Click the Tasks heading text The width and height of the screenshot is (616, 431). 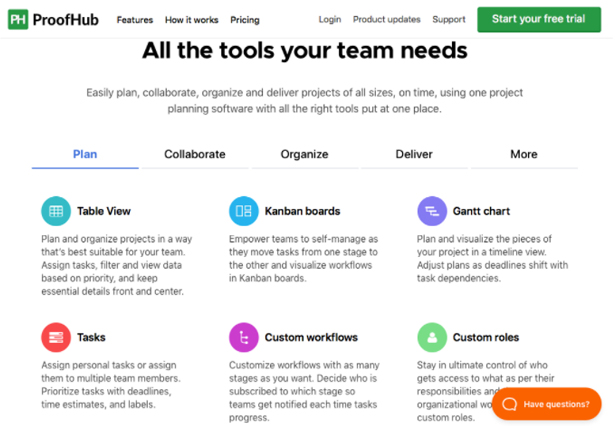pos(91,337)
